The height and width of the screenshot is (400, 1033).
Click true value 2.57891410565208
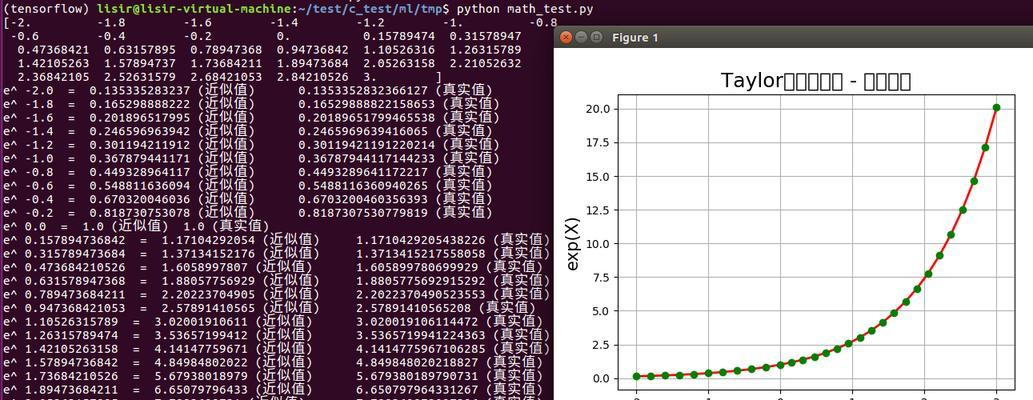pos(415,308)
